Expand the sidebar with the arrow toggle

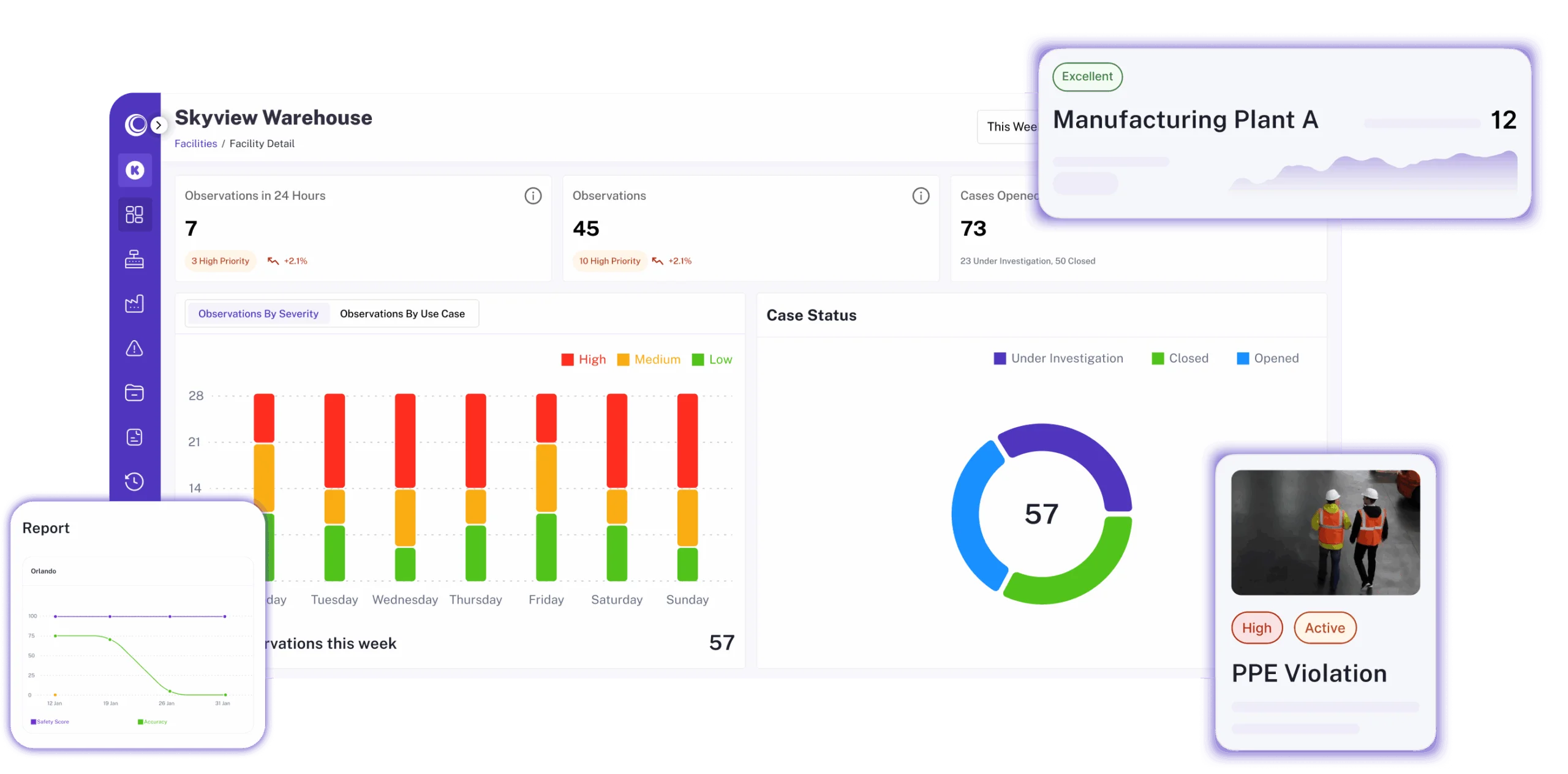coord(159,125)
